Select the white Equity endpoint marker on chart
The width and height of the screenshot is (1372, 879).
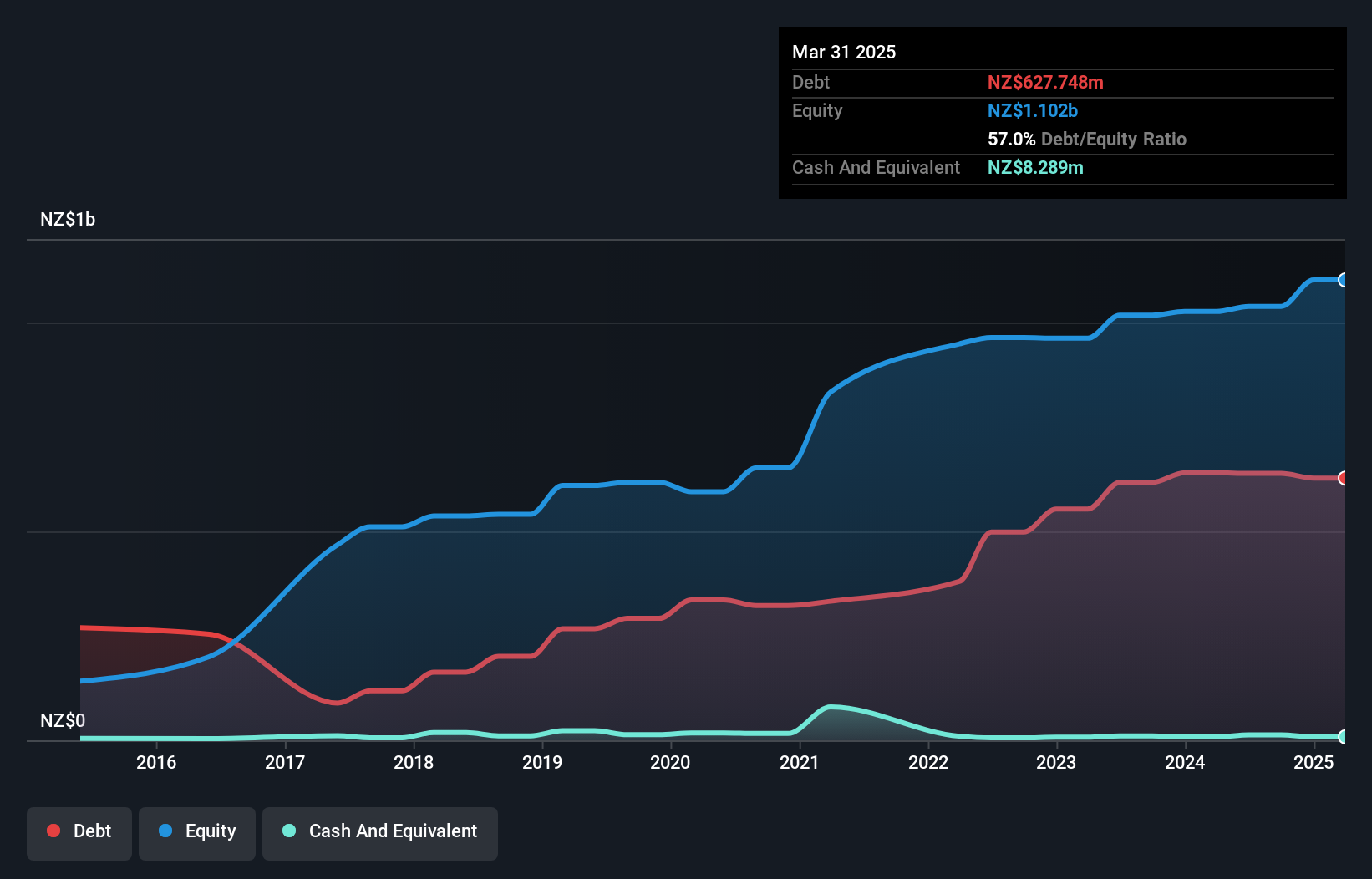(x=1343, y=279)
